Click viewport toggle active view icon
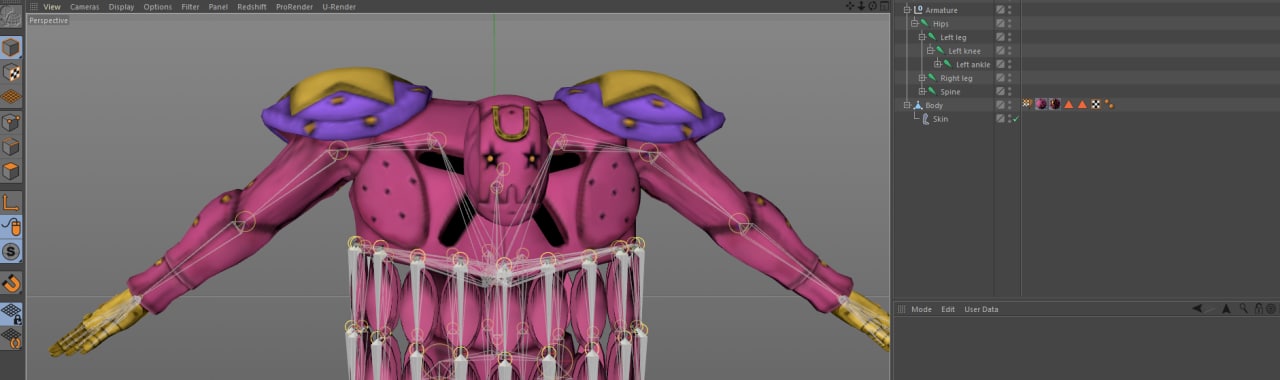 click(883, 6)
